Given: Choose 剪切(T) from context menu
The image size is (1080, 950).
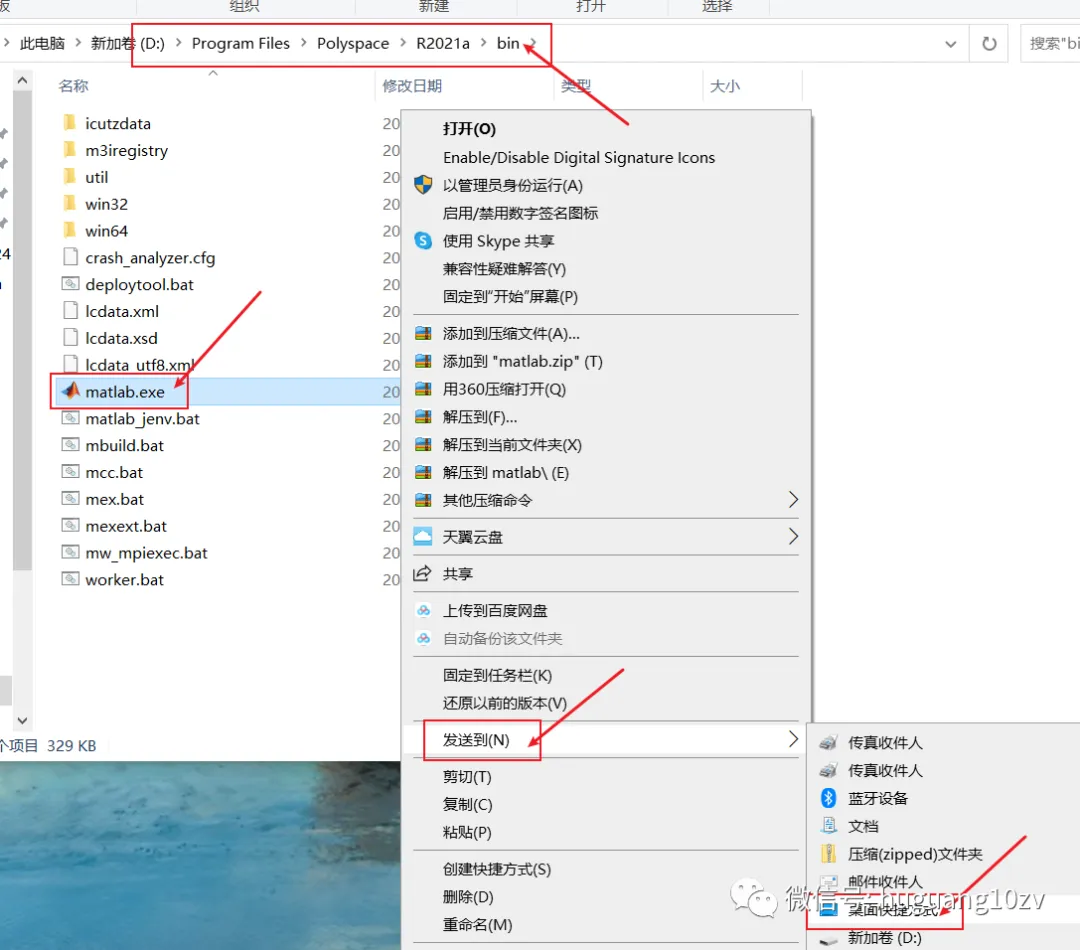Looking at the screenshot, I should tap(467, 776).
